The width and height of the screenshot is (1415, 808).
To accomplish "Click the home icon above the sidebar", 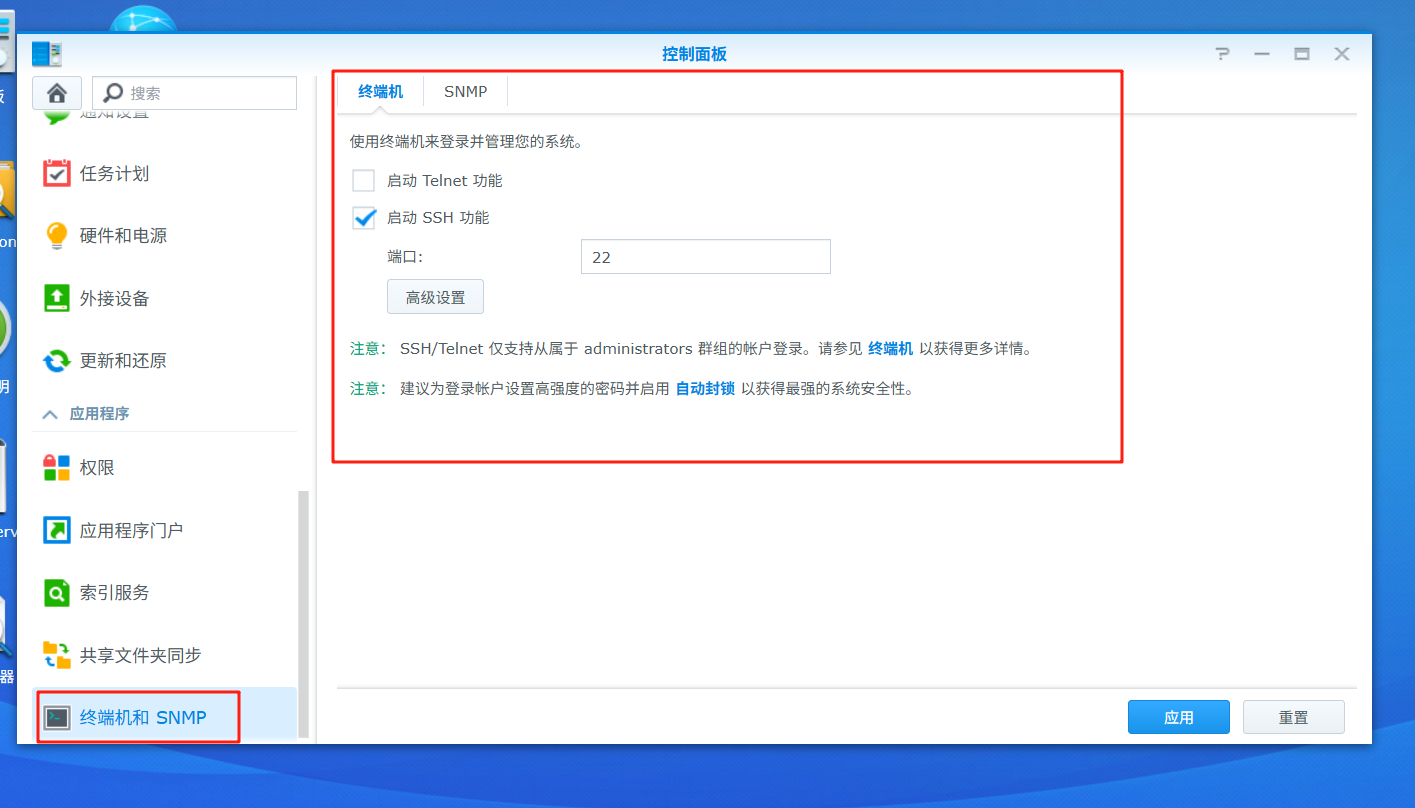I will (x=57, y=92).
